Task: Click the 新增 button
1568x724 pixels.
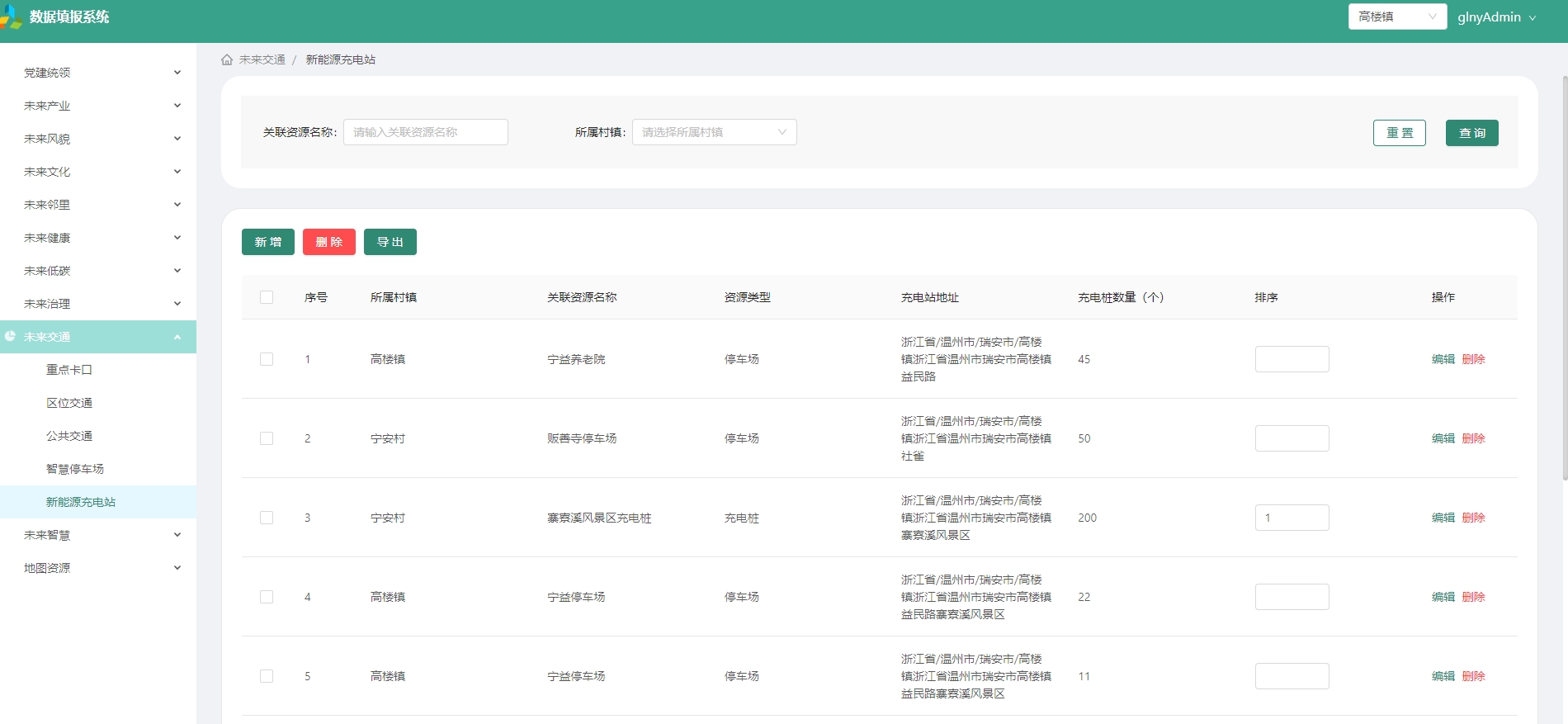Action: 268,242
